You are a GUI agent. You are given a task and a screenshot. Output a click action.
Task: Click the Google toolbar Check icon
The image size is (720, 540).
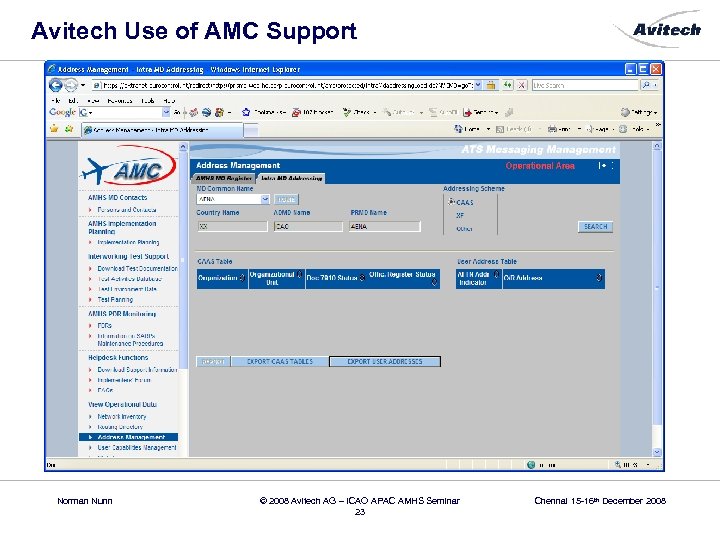[x=347, y=112]
